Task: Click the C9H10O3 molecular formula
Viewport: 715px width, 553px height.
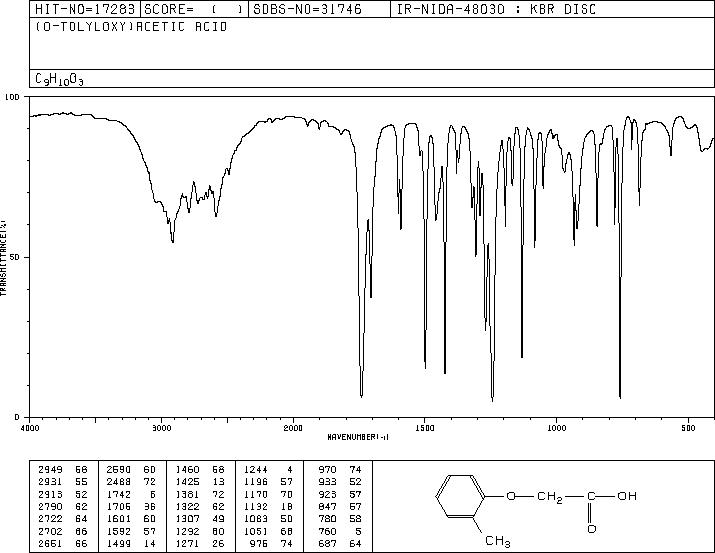Action: 59,79
